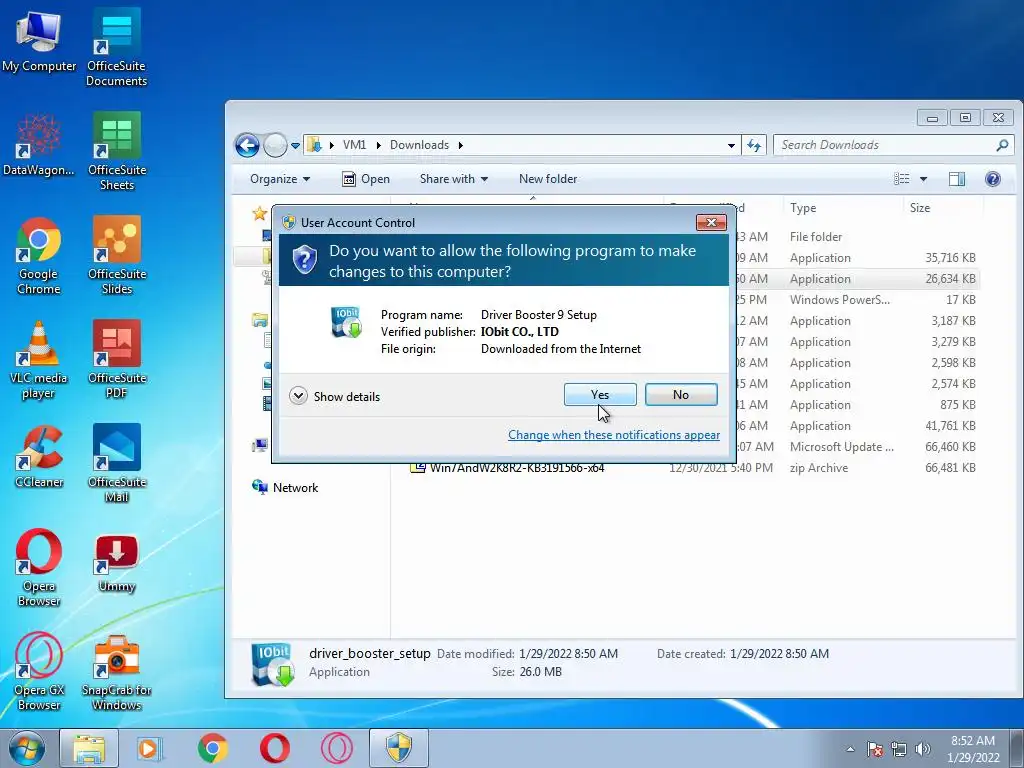Open My Computer desktop icon

tap(39, 40)
